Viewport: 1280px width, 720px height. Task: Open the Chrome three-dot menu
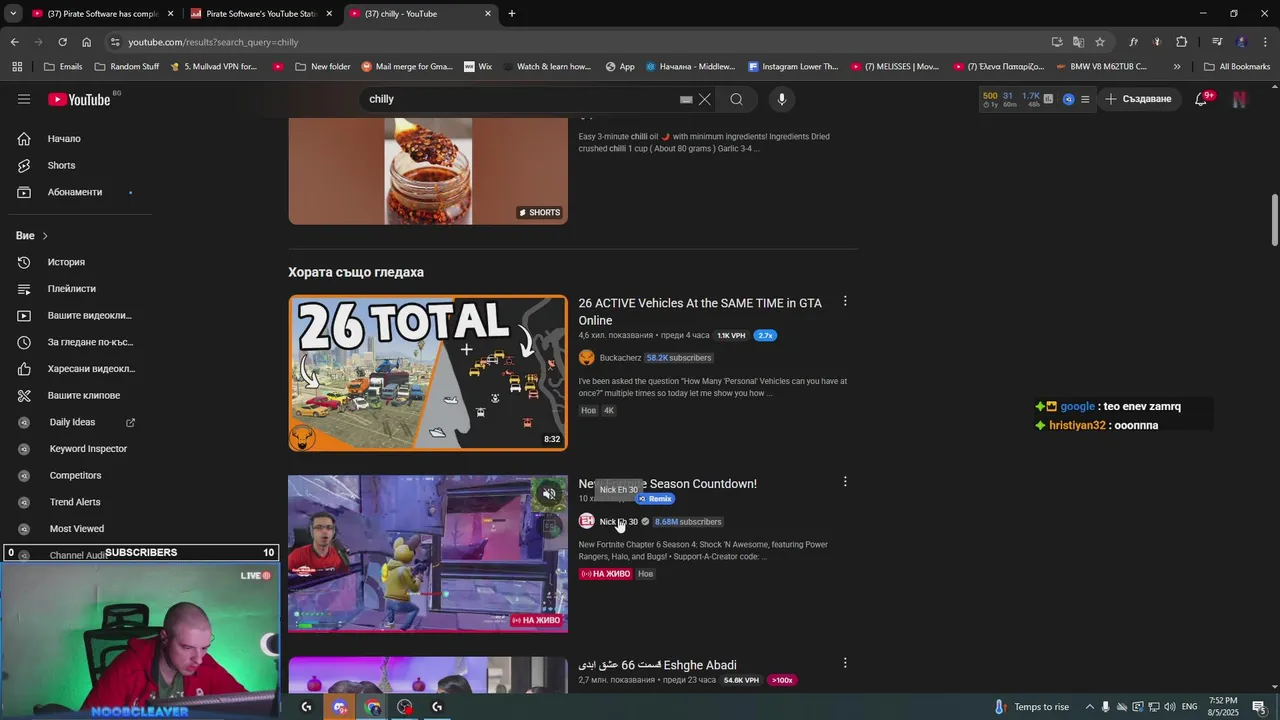(x=1266, y=42)
